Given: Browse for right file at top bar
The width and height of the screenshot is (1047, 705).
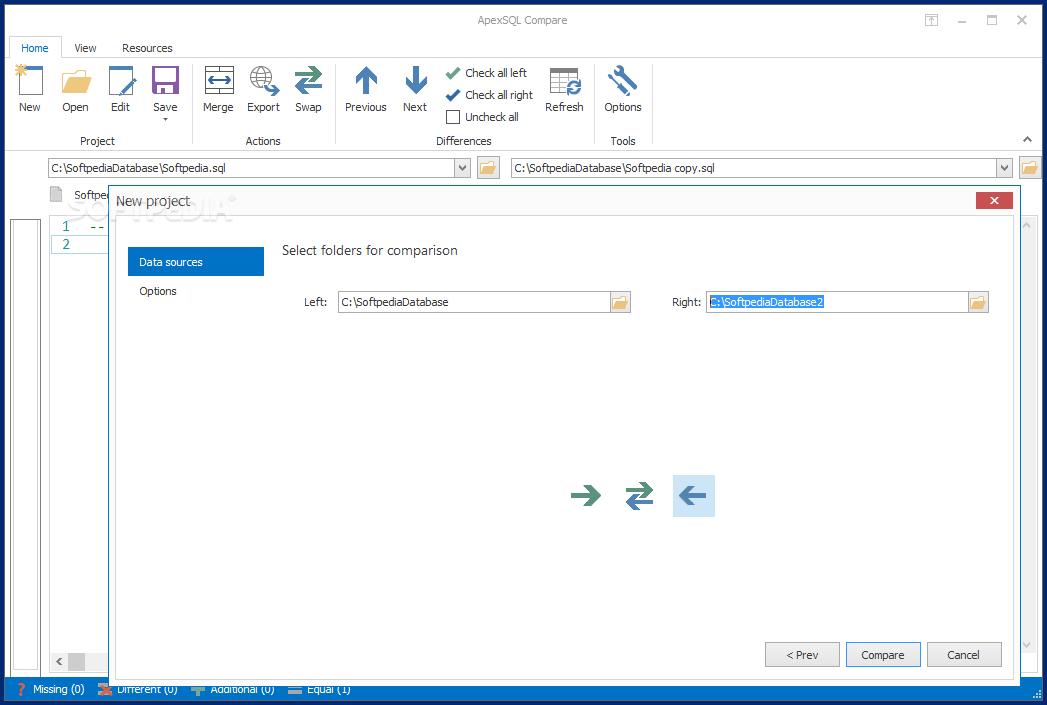Looking at the screenshot, I should point(1030,168).
